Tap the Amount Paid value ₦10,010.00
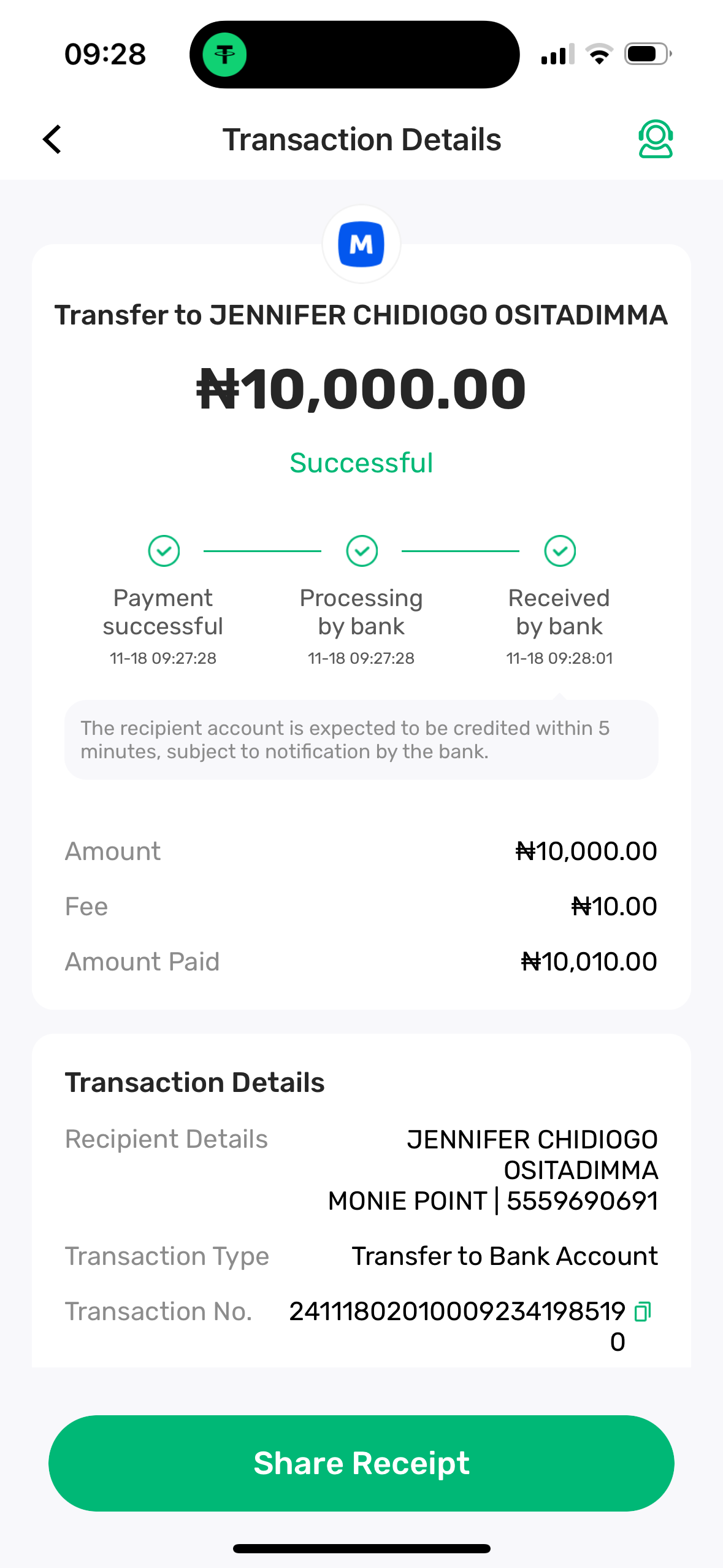Screen dimensions: 723x1568 [589, 962]
